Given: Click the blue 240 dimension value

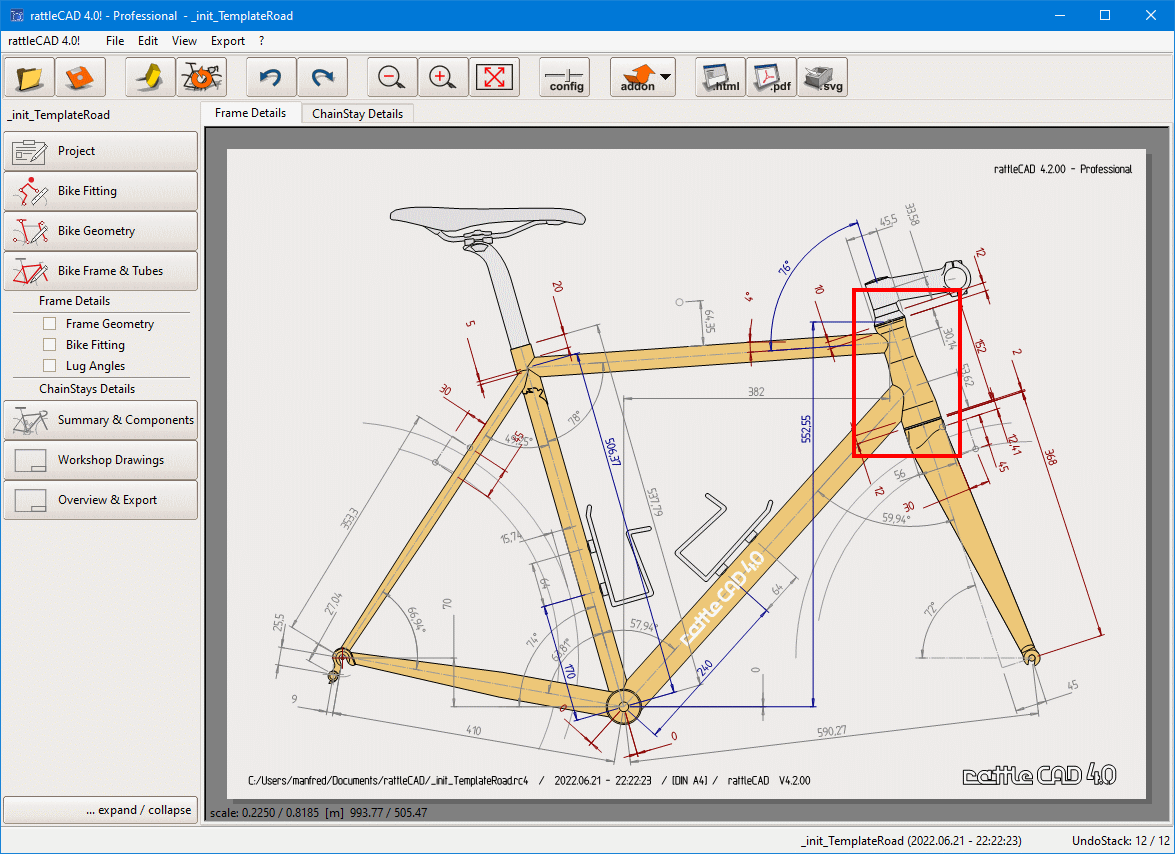Looking at the screenshot, I should [705, 668].
